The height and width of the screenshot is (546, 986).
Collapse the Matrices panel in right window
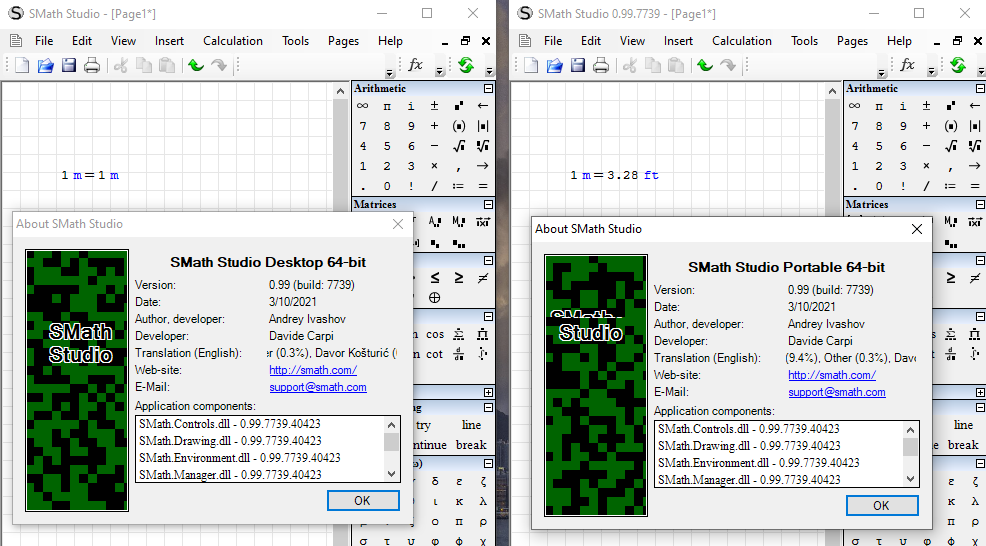[x=979, y=205]
